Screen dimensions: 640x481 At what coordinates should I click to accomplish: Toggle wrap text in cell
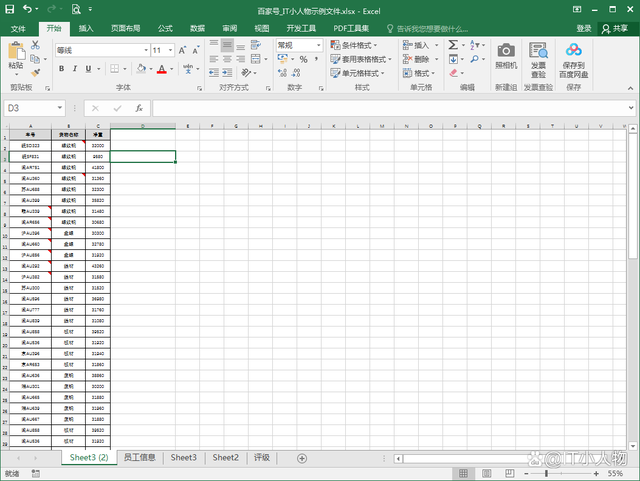256,45
